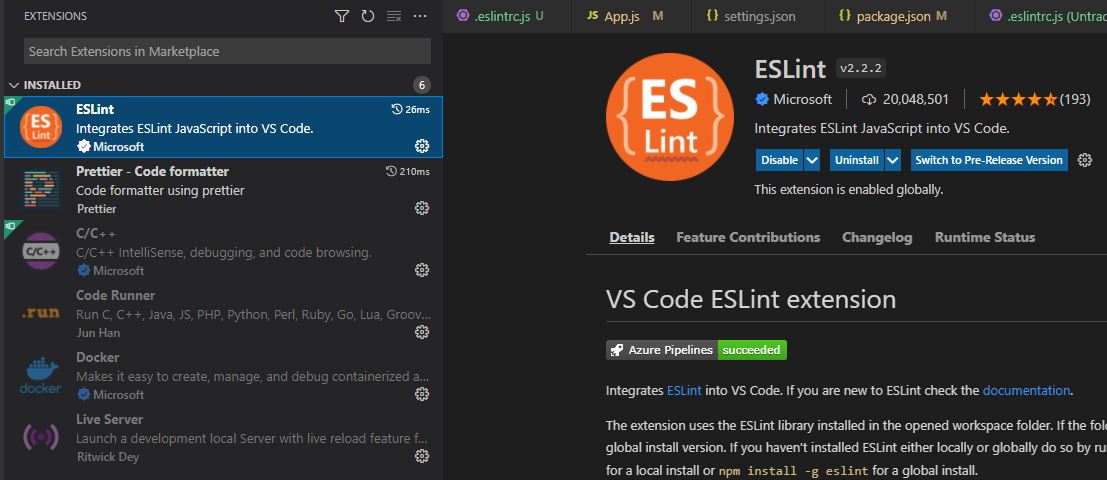The image size is (1107, 480).
Task: Click the Uninstall button
Action: coord(856,160)
